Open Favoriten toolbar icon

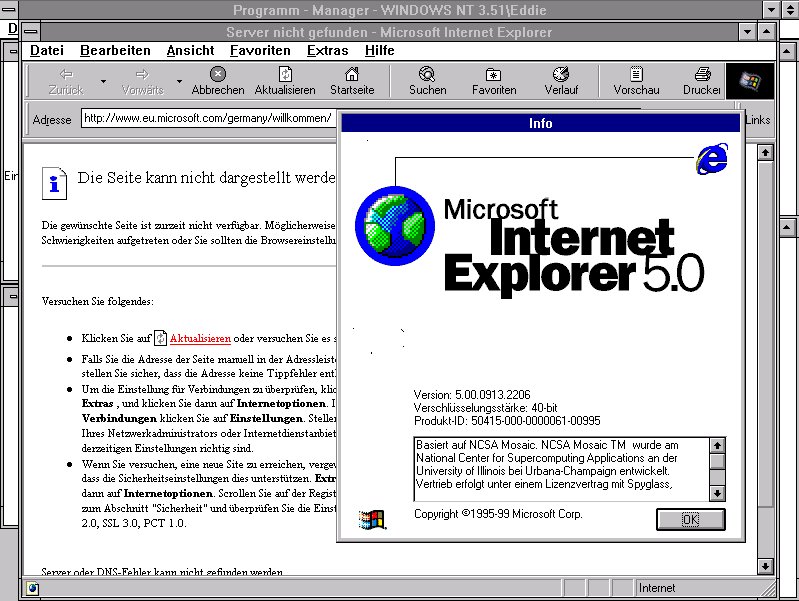tap(494, 74)
